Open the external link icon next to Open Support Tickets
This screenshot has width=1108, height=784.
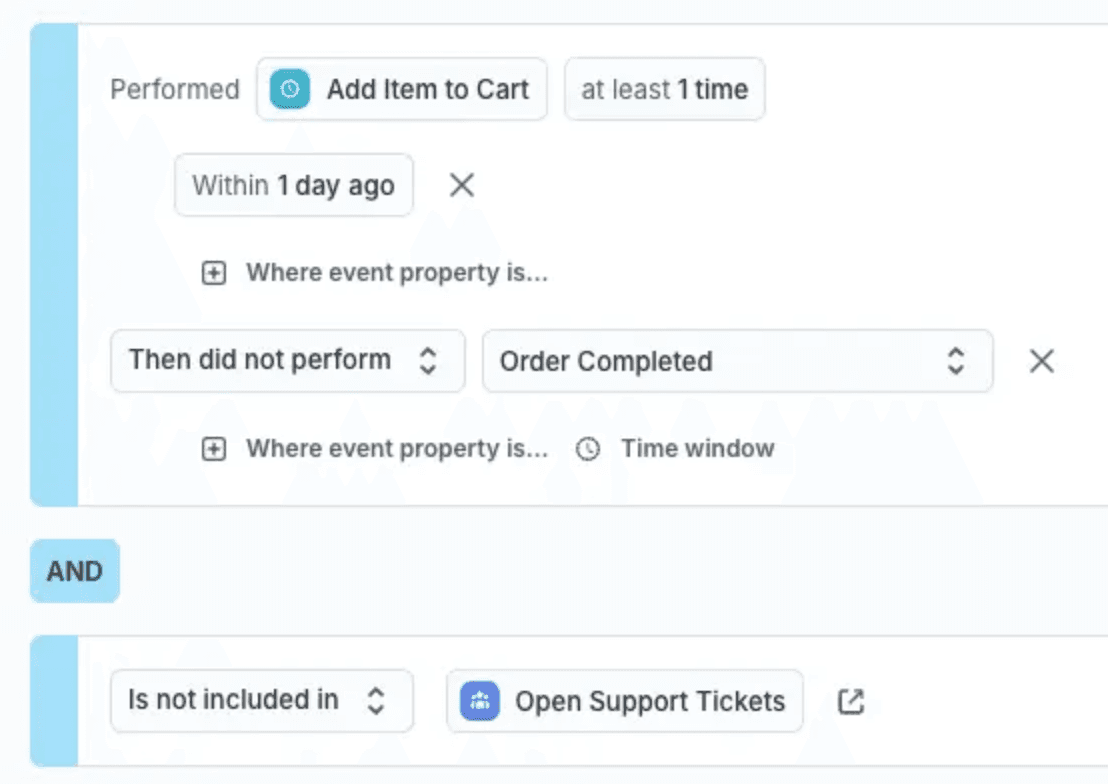tap(850, 701)
